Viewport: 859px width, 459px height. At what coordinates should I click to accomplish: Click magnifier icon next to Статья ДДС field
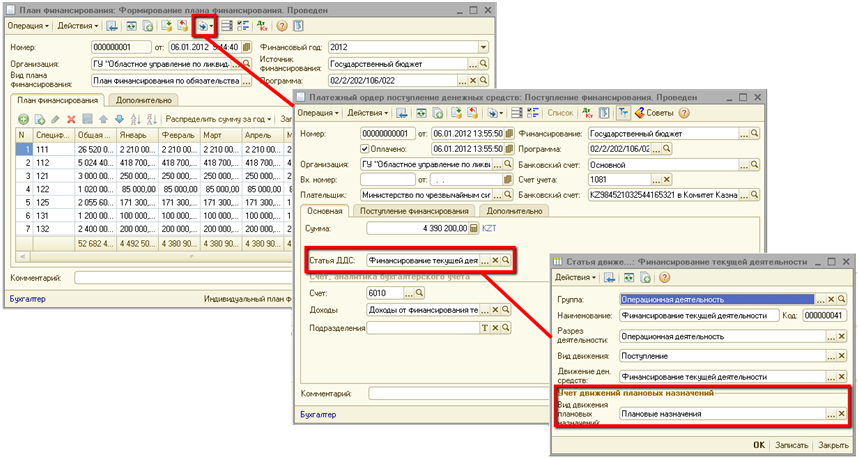pos(507,260)
